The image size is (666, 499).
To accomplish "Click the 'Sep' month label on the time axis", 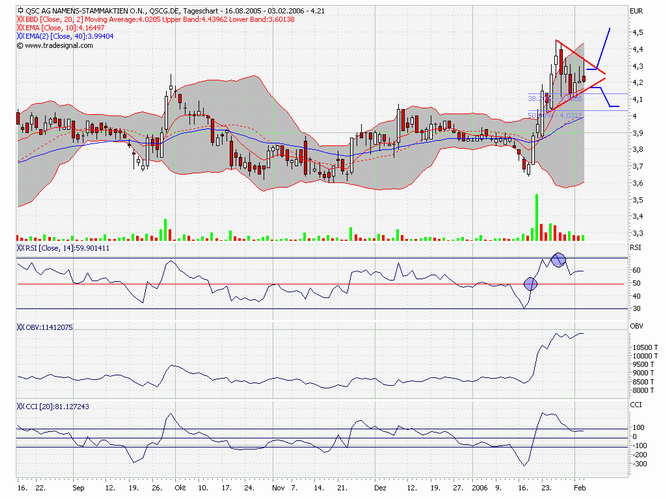I will pyautogui.click(x=78, y=488).
